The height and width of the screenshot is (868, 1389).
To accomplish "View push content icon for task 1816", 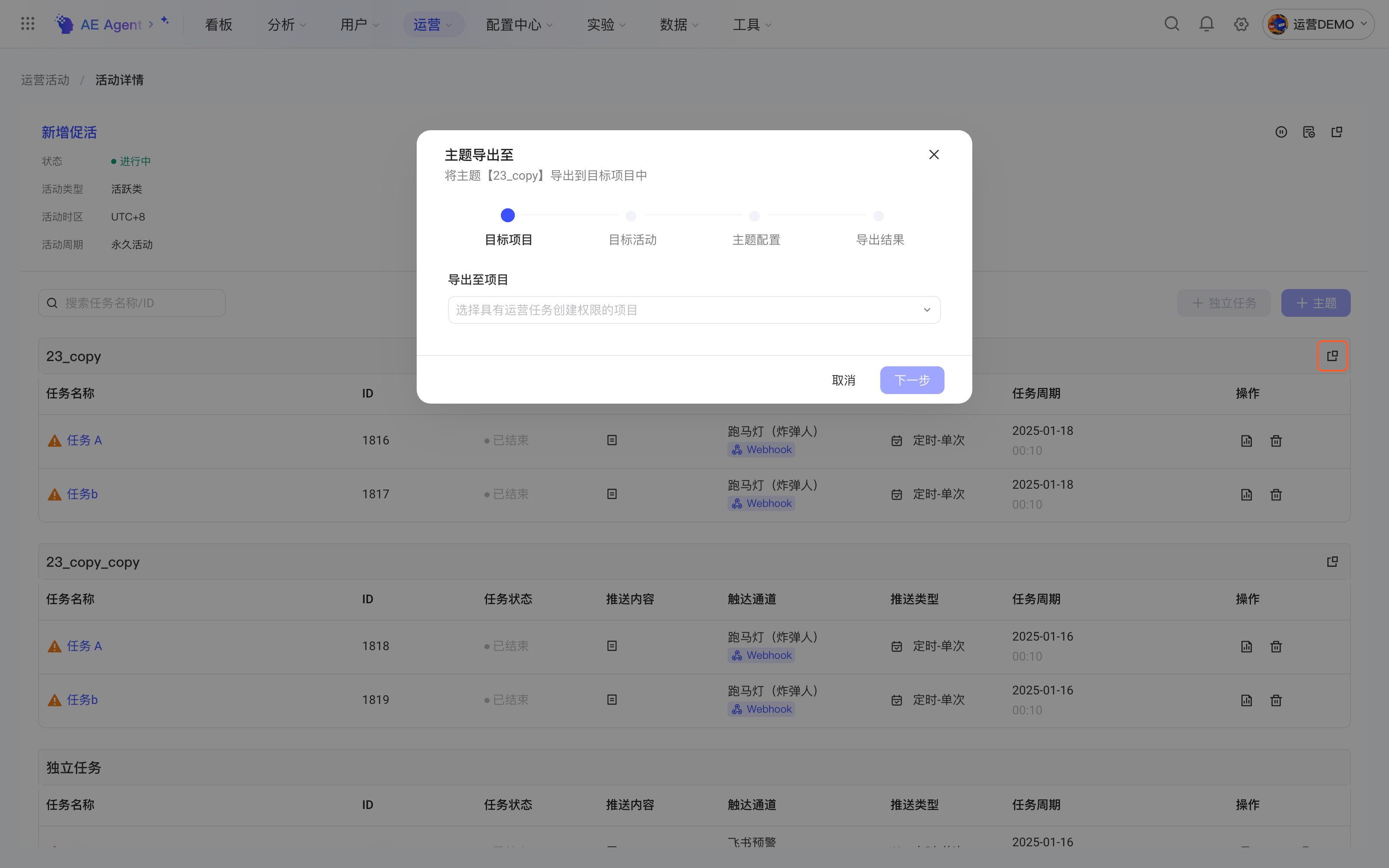I will [612, 441].
